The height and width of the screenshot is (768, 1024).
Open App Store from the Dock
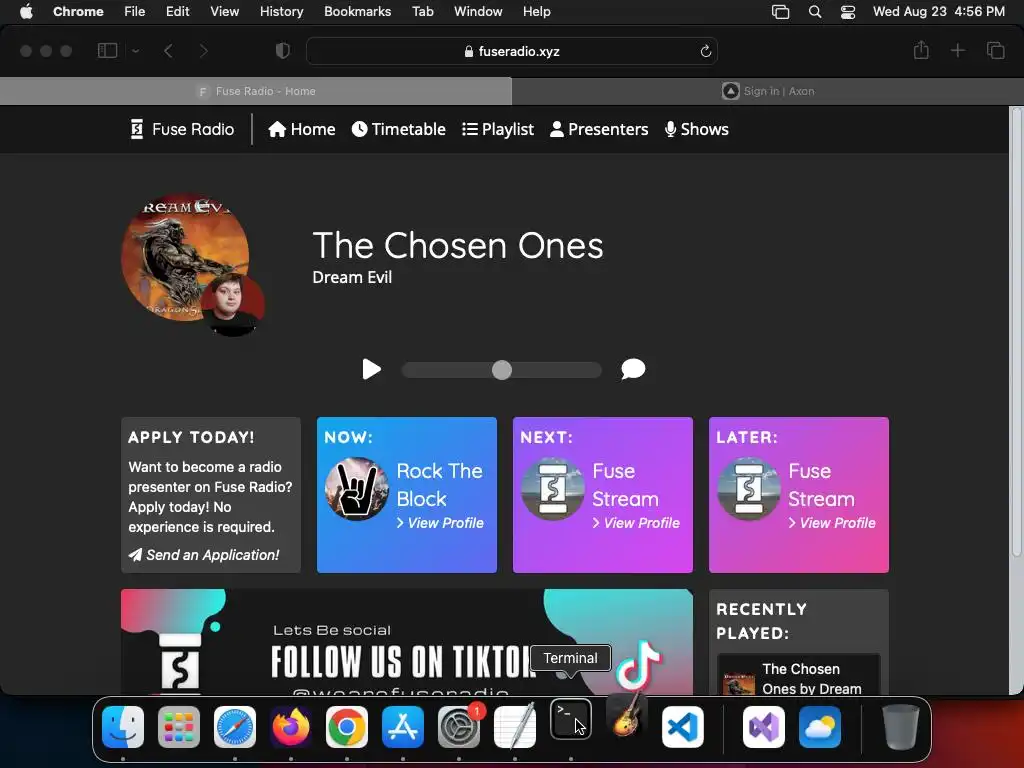pyautogui.click(x=403, y=727)
